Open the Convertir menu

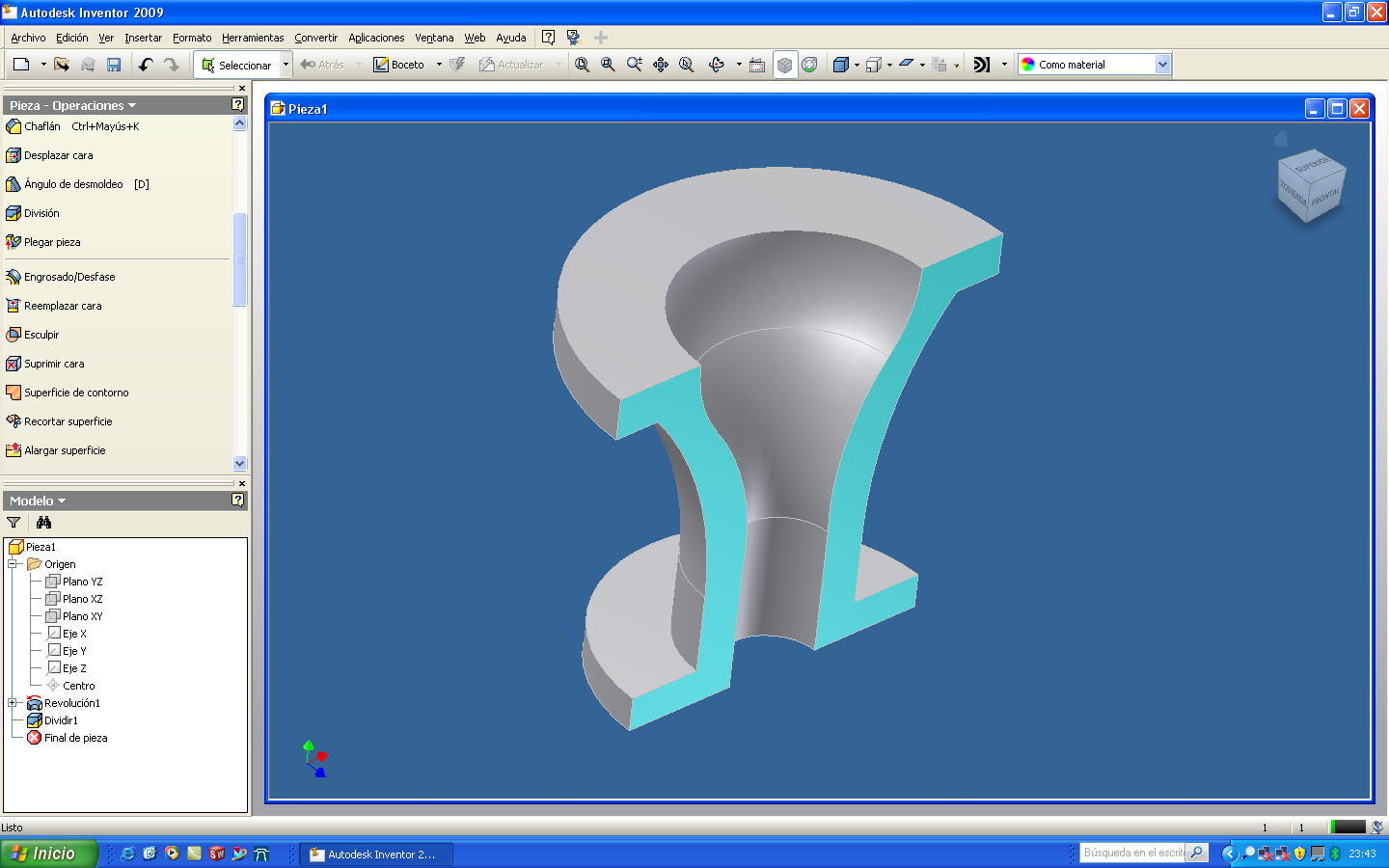[315, 38]
